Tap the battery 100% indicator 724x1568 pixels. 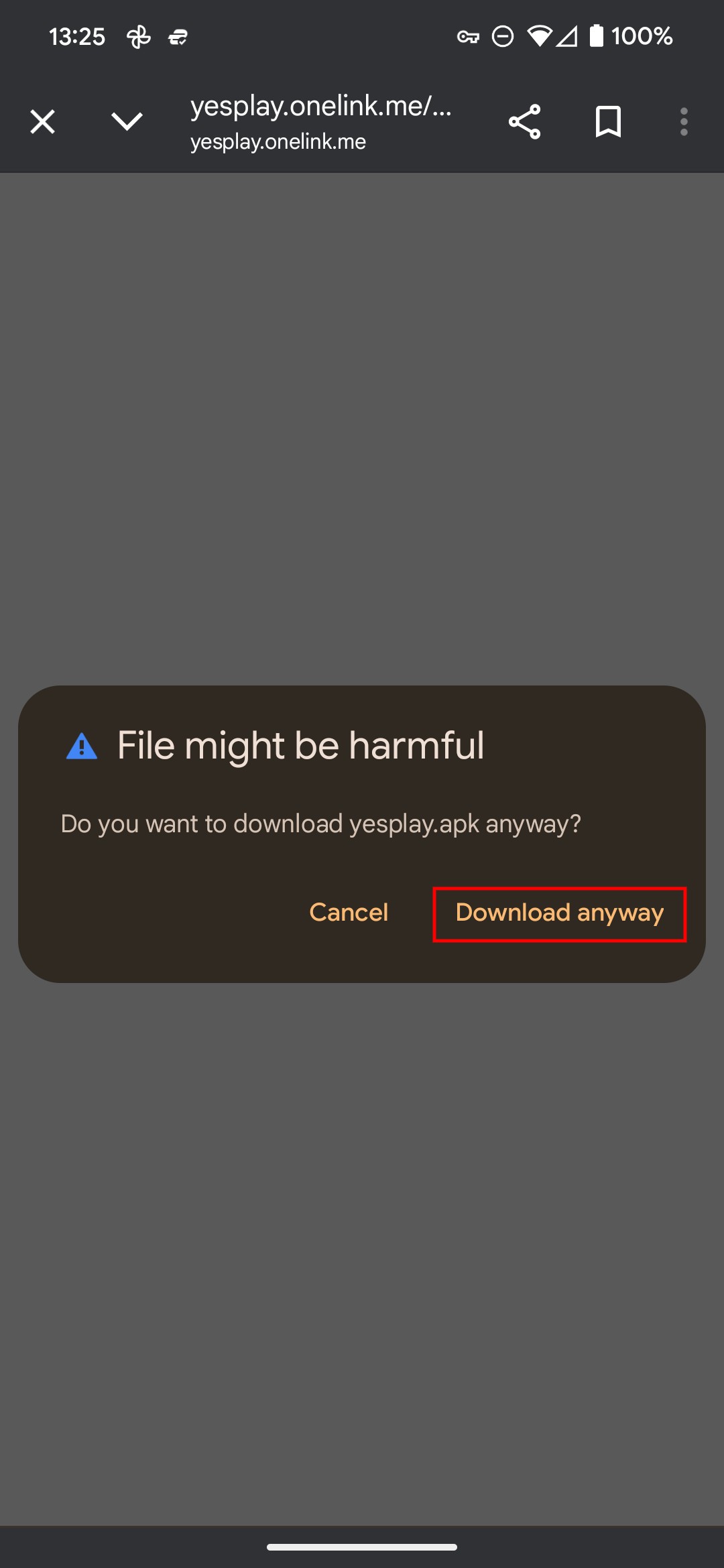click(631, 36)
